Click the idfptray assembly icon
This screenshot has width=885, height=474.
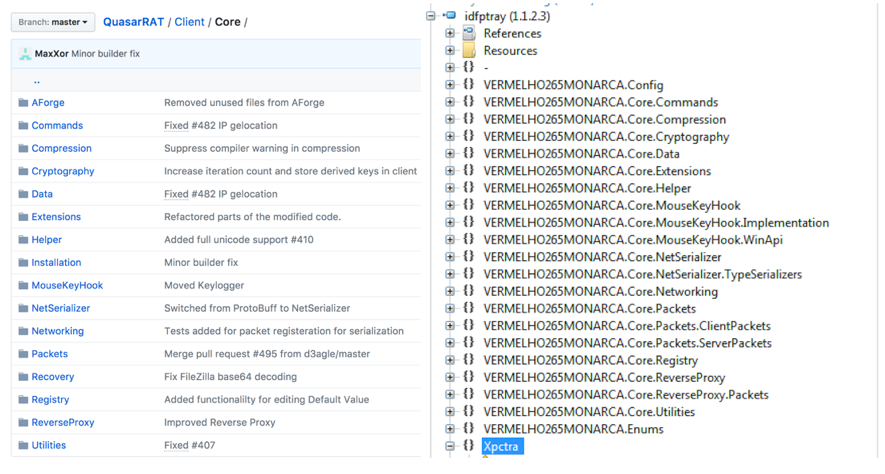pyautogui.click(x=451, y=16)
